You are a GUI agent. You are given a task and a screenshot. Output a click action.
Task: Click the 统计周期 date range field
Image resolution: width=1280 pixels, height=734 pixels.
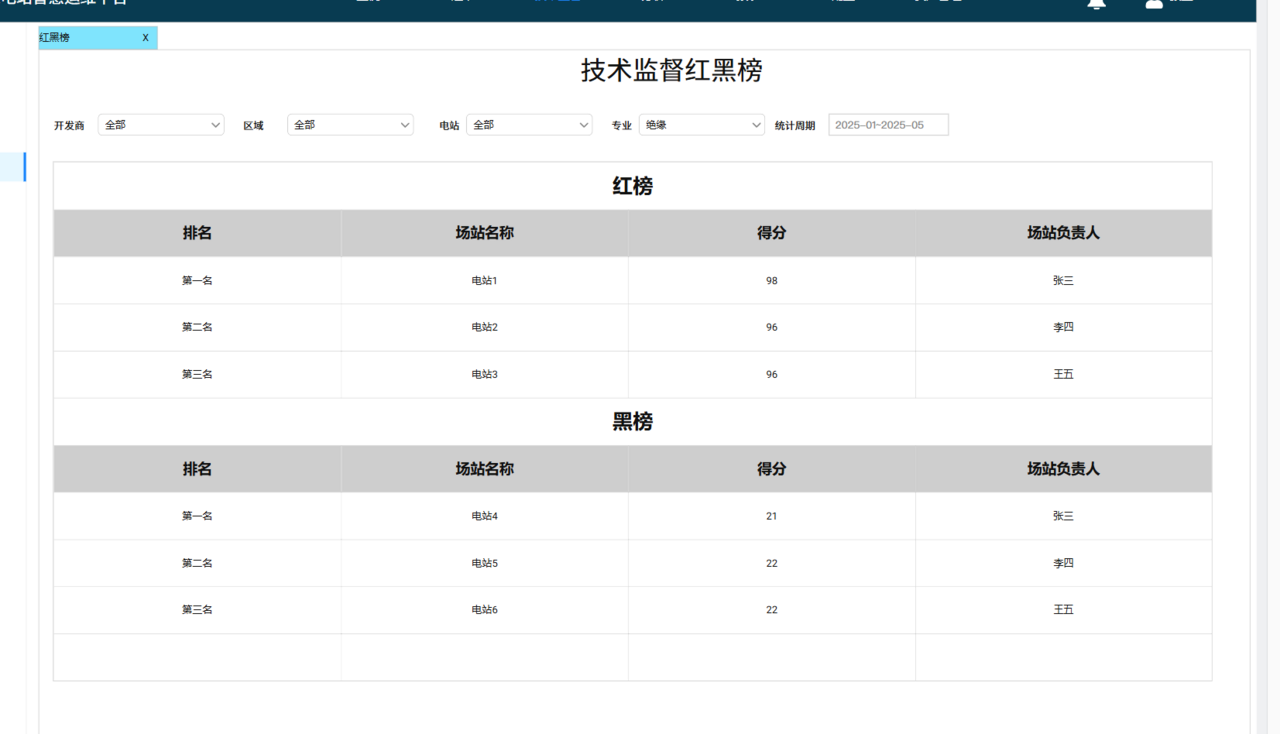tap(888, 125)
